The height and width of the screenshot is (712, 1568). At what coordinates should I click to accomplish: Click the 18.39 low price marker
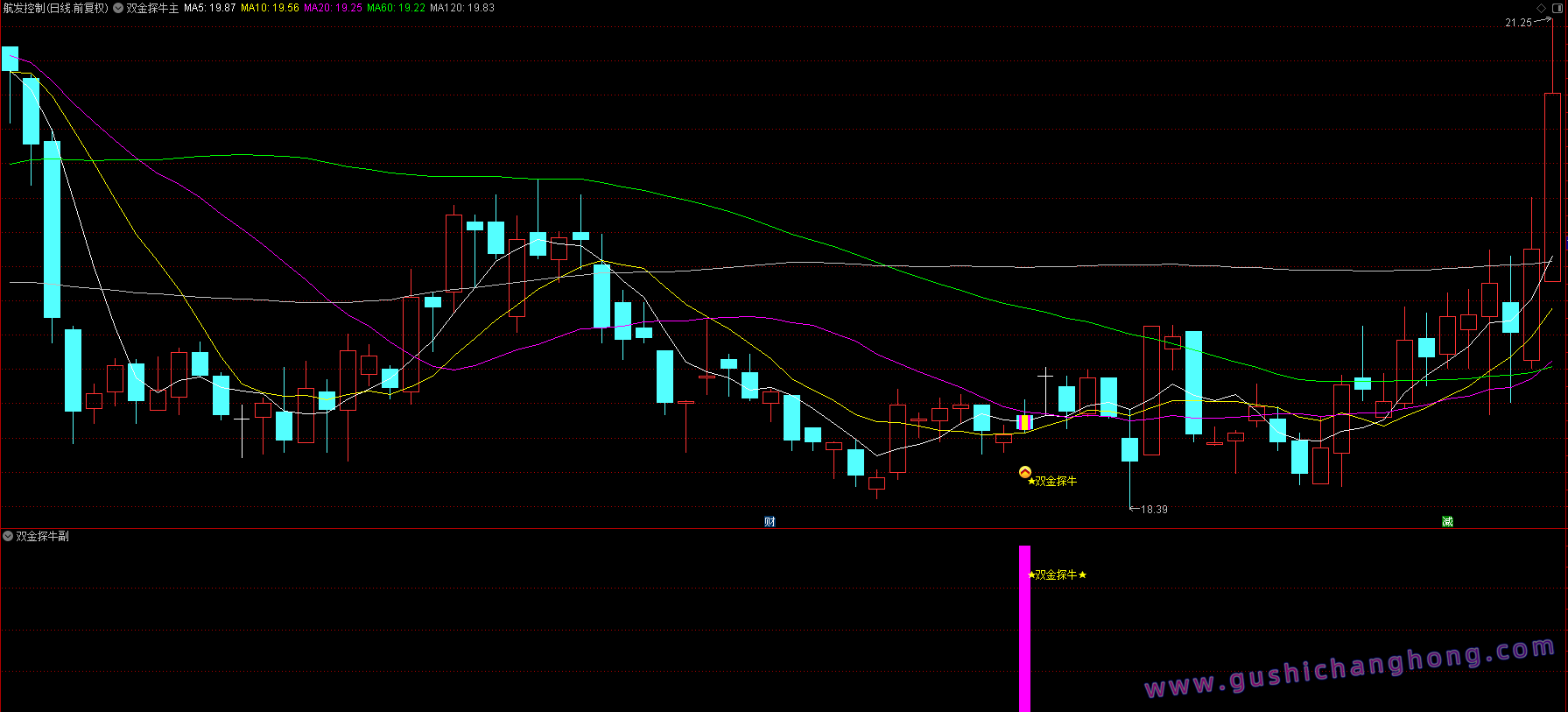pyautogui.click(x=1154, y=509)
